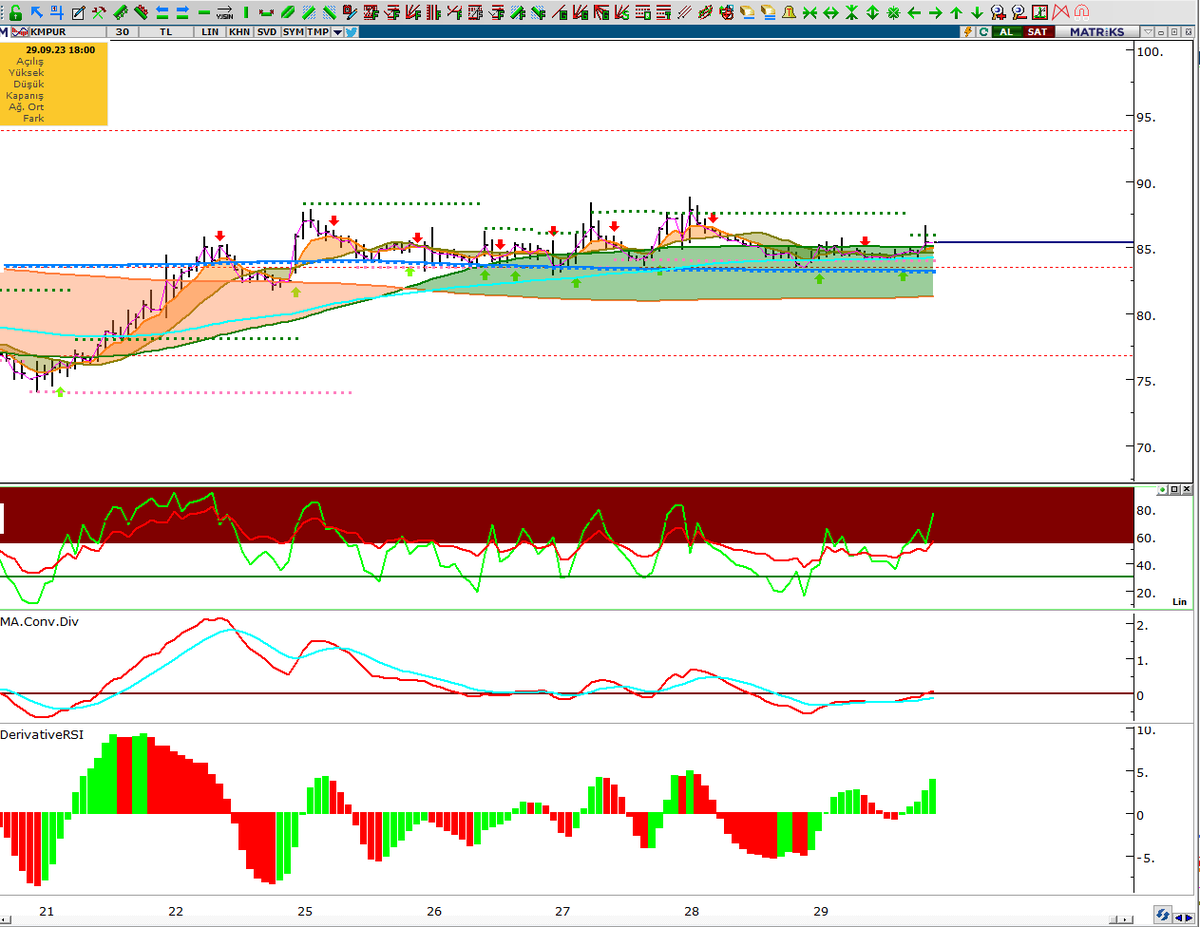Click the Kapanış label in the info box

coord(25,96)
